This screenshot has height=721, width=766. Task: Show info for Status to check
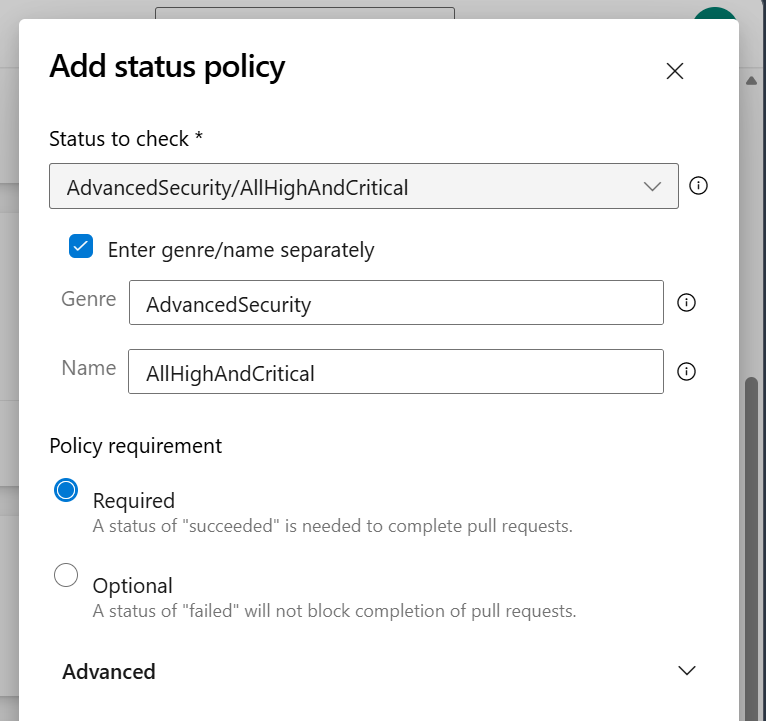pos(699,186)
